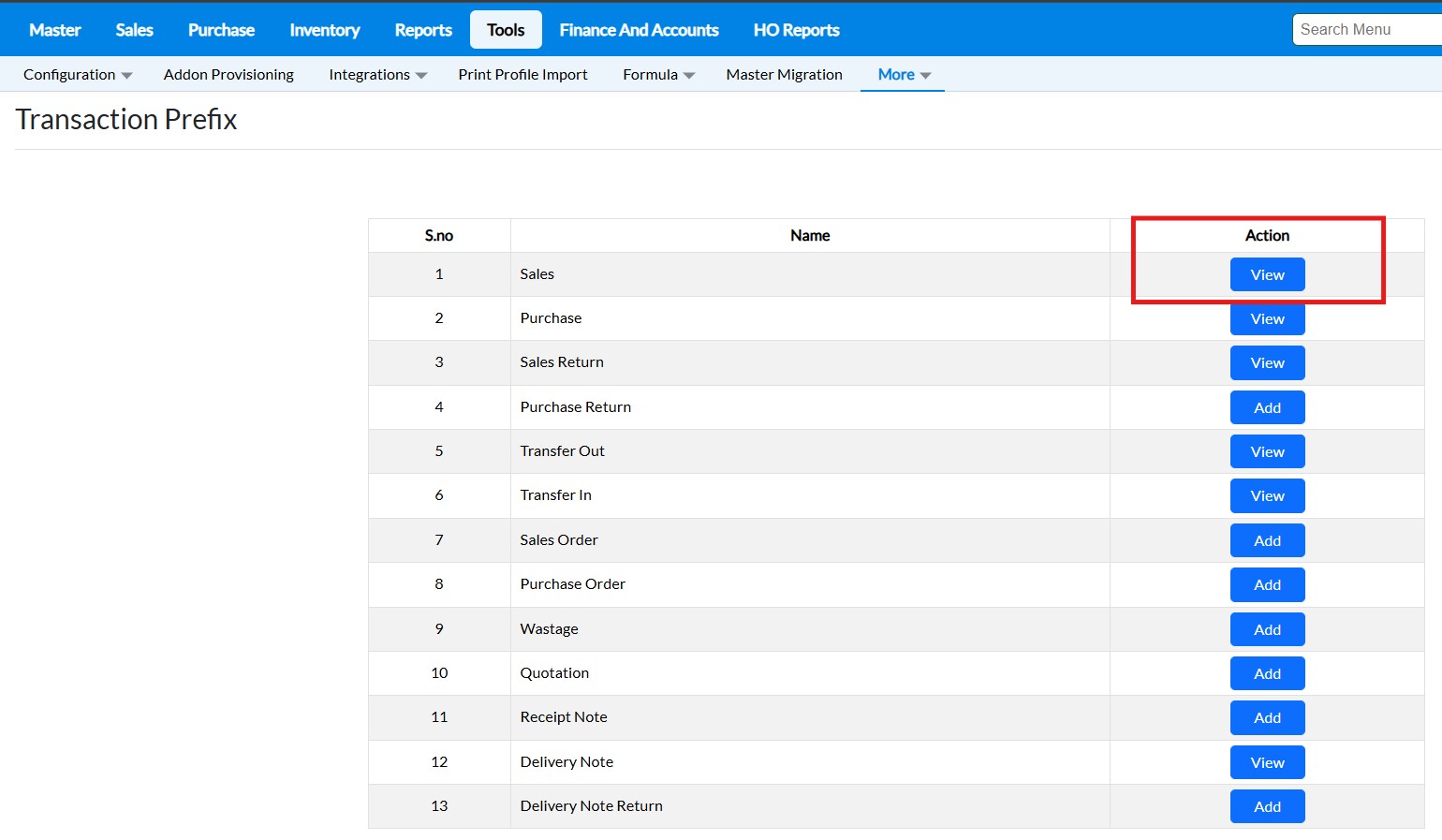Image resolution: width=1442 pixels, height=840 pixels.
Task: Switch to the Master tab
Action: [x=55, y=30]
